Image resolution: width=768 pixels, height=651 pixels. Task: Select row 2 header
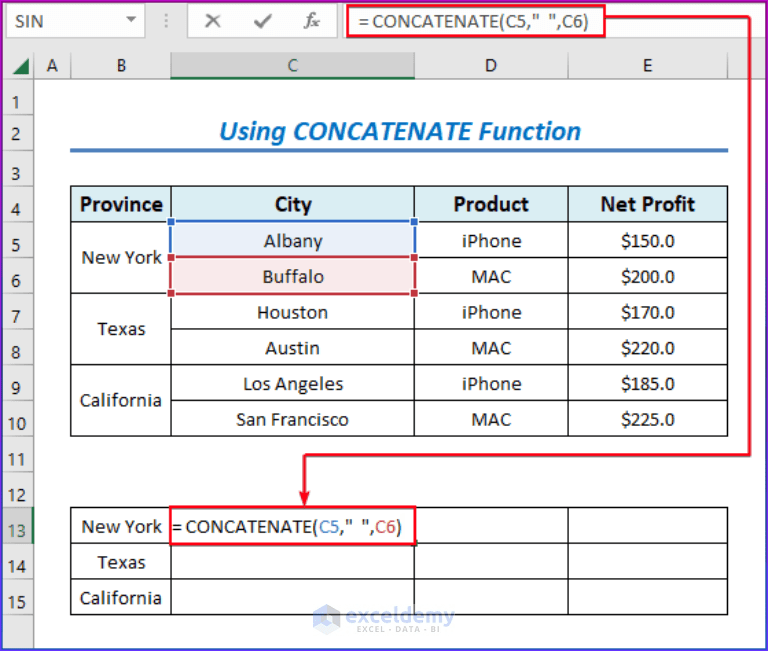click(18, 133)
